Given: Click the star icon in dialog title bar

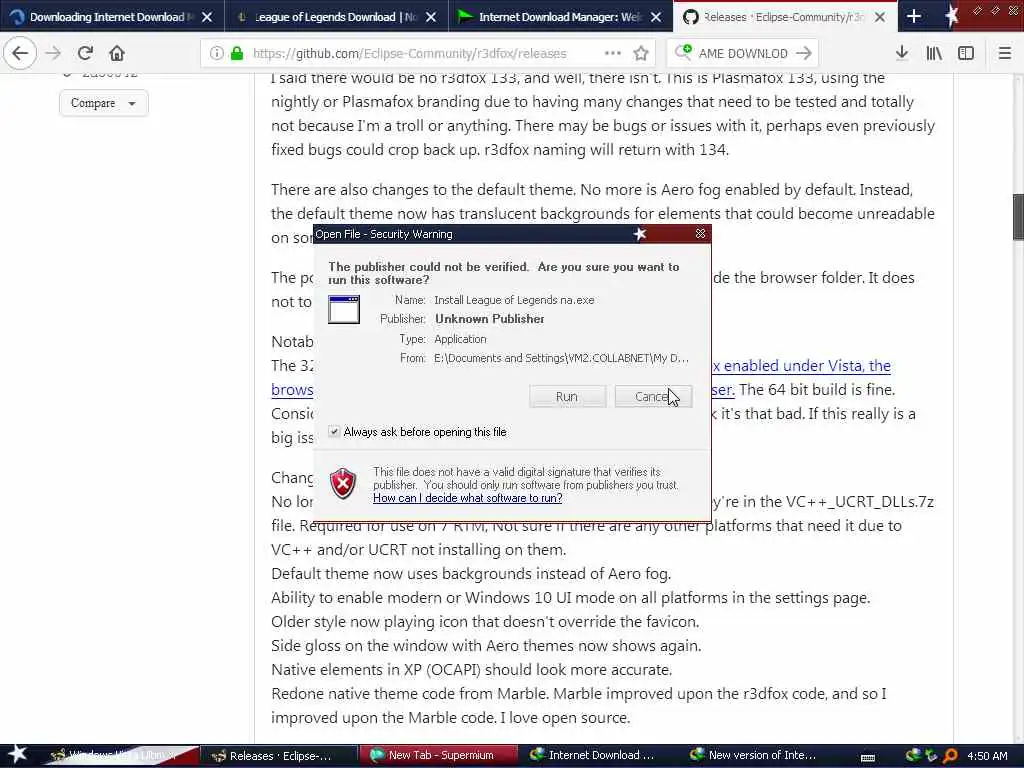Looking at the screenshot, I should [x=640, y=233].
